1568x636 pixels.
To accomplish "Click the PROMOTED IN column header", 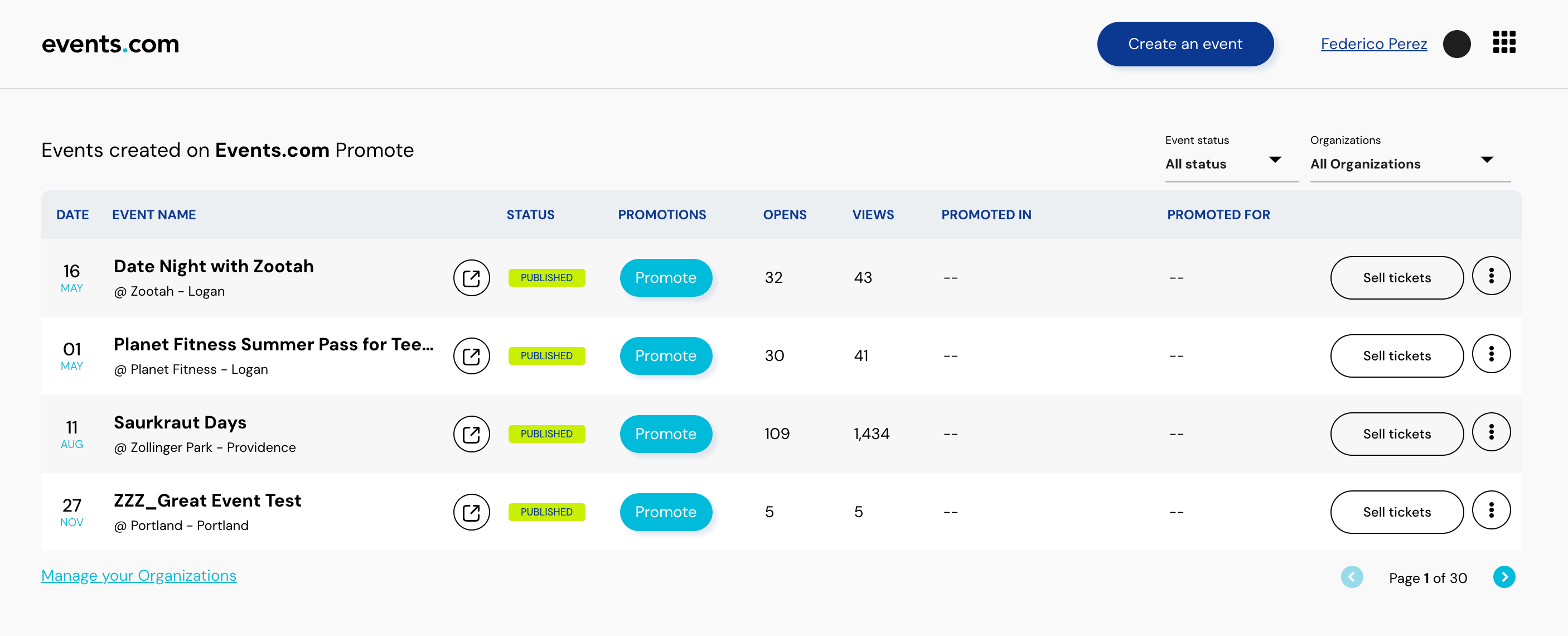I will pos(986,214).
